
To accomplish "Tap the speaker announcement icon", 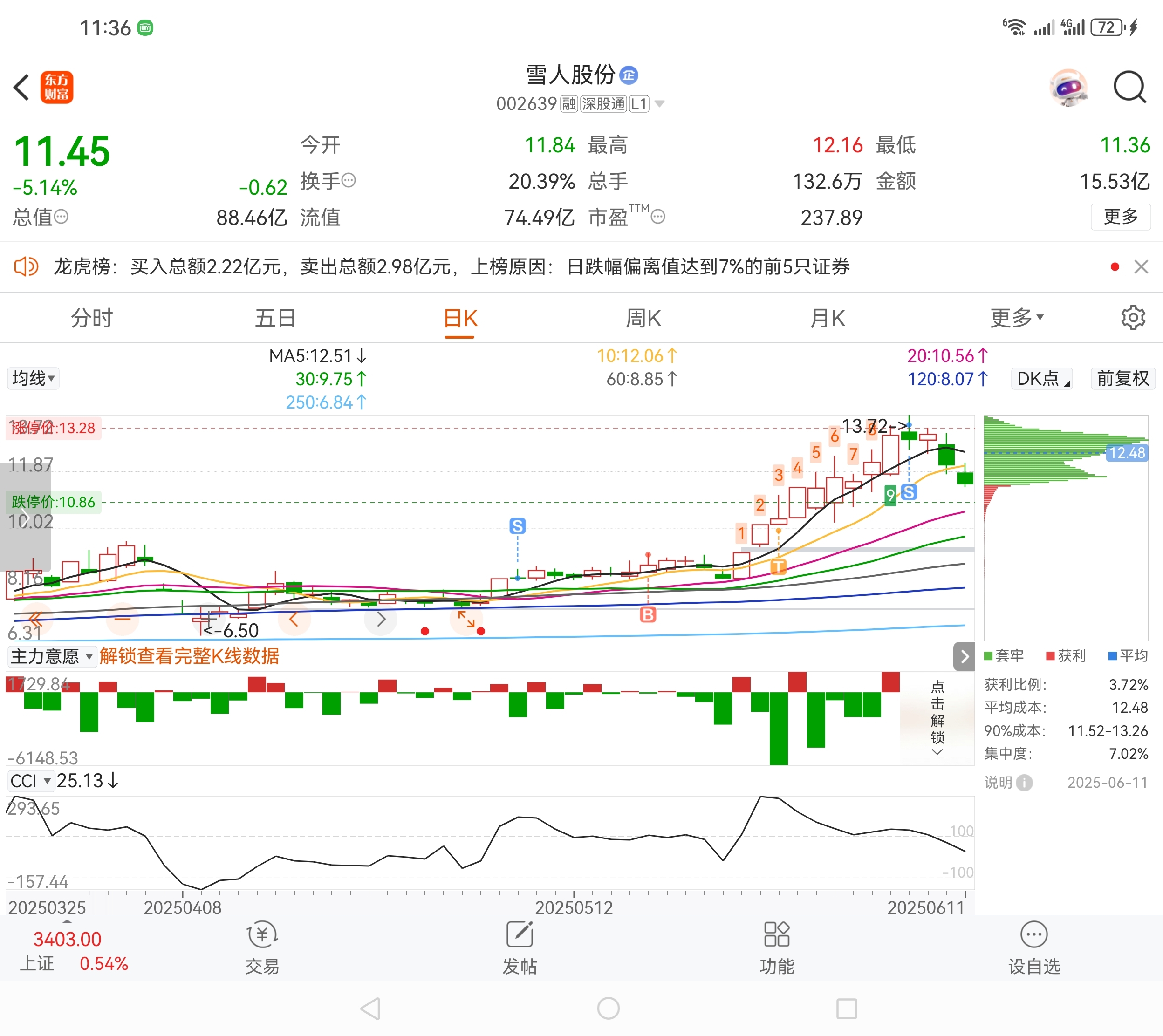I will pos(26,266).
